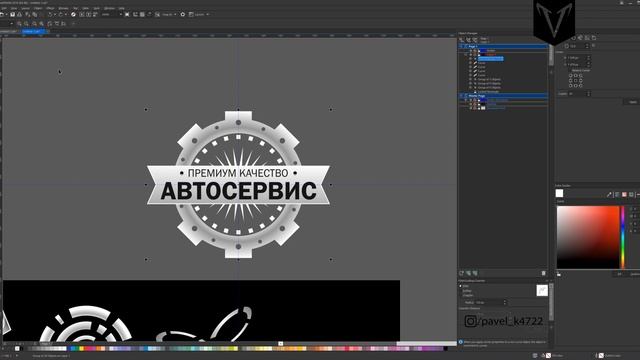Click the Redo arrow in the toolbar
Viewport: 640px width, 360px height.
click(60, 14)
